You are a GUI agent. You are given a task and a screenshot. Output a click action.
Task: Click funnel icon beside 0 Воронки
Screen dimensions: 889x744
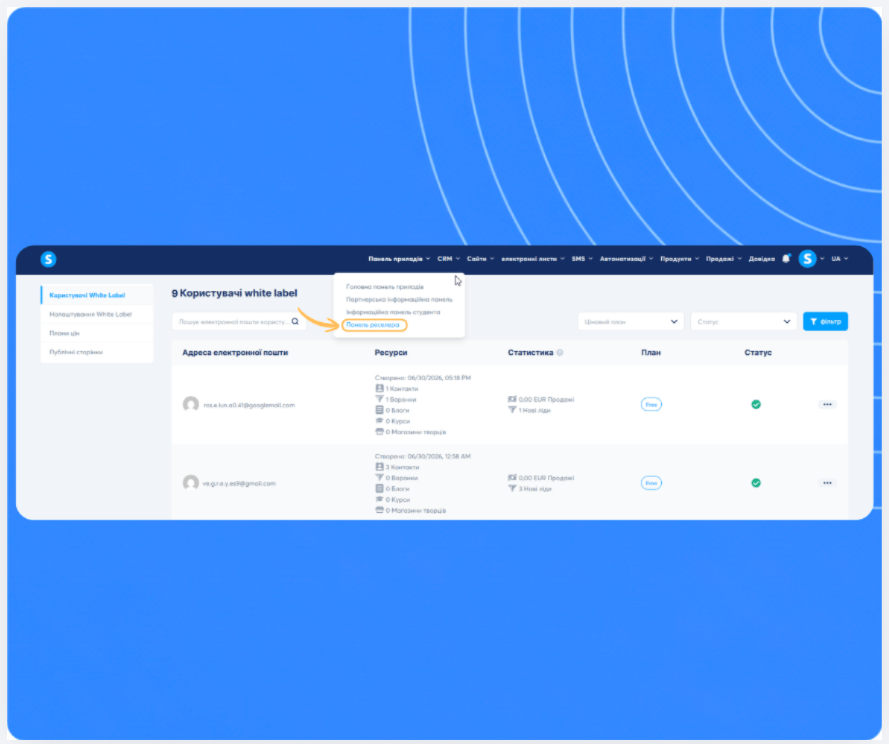pyautogui.click(x=379, y=477)
